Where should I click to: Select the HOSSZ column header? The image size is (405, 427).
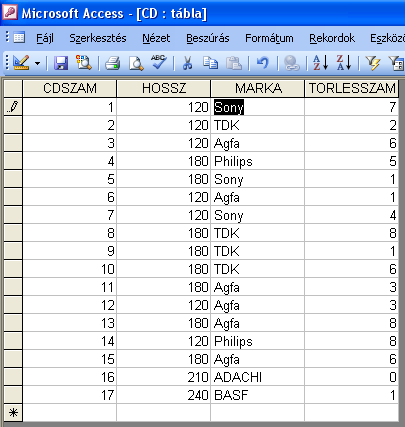pyautogui.click(x=164, y=88)
